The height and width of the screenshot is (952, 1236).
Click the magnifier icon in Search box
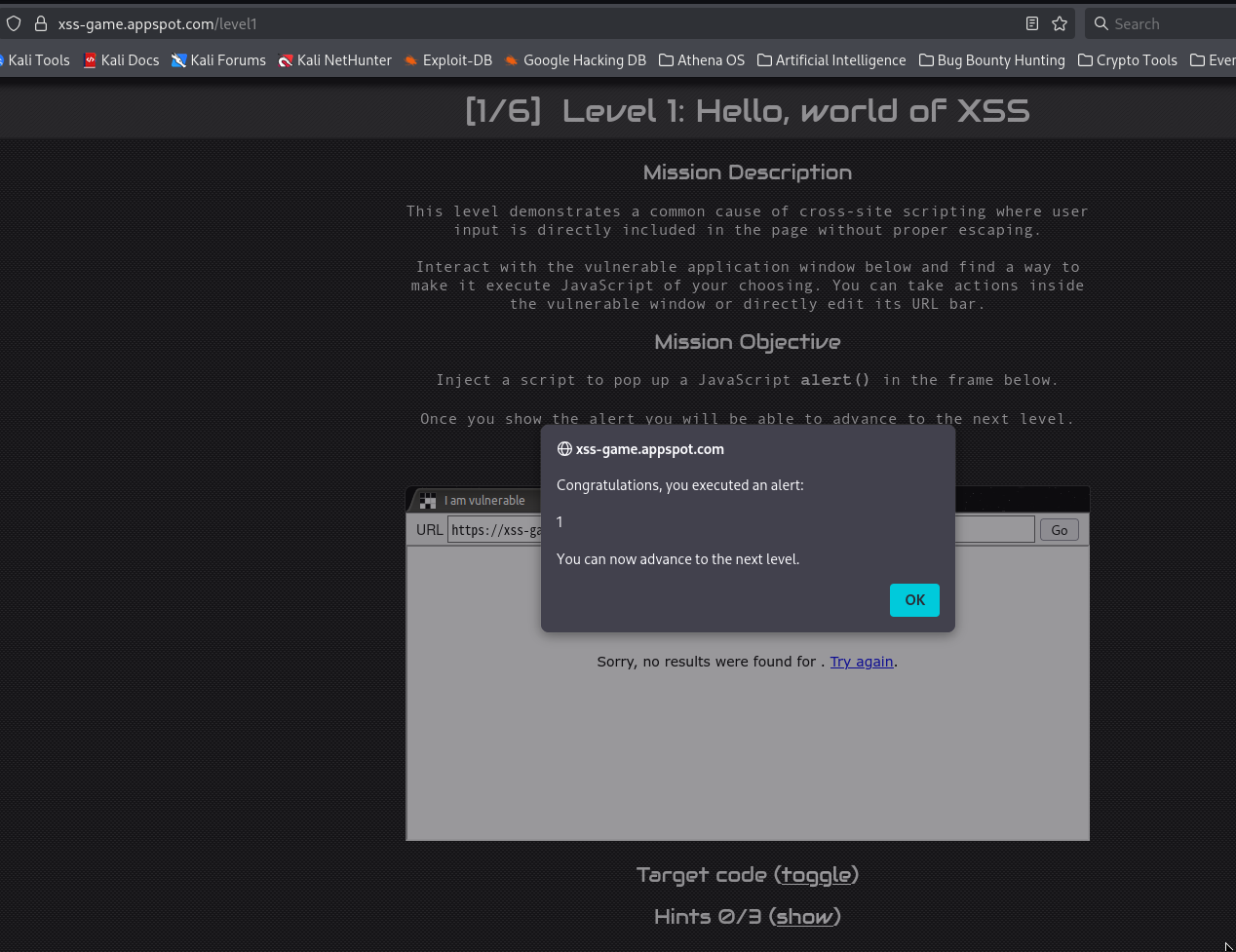click(x=1101, y=23)
